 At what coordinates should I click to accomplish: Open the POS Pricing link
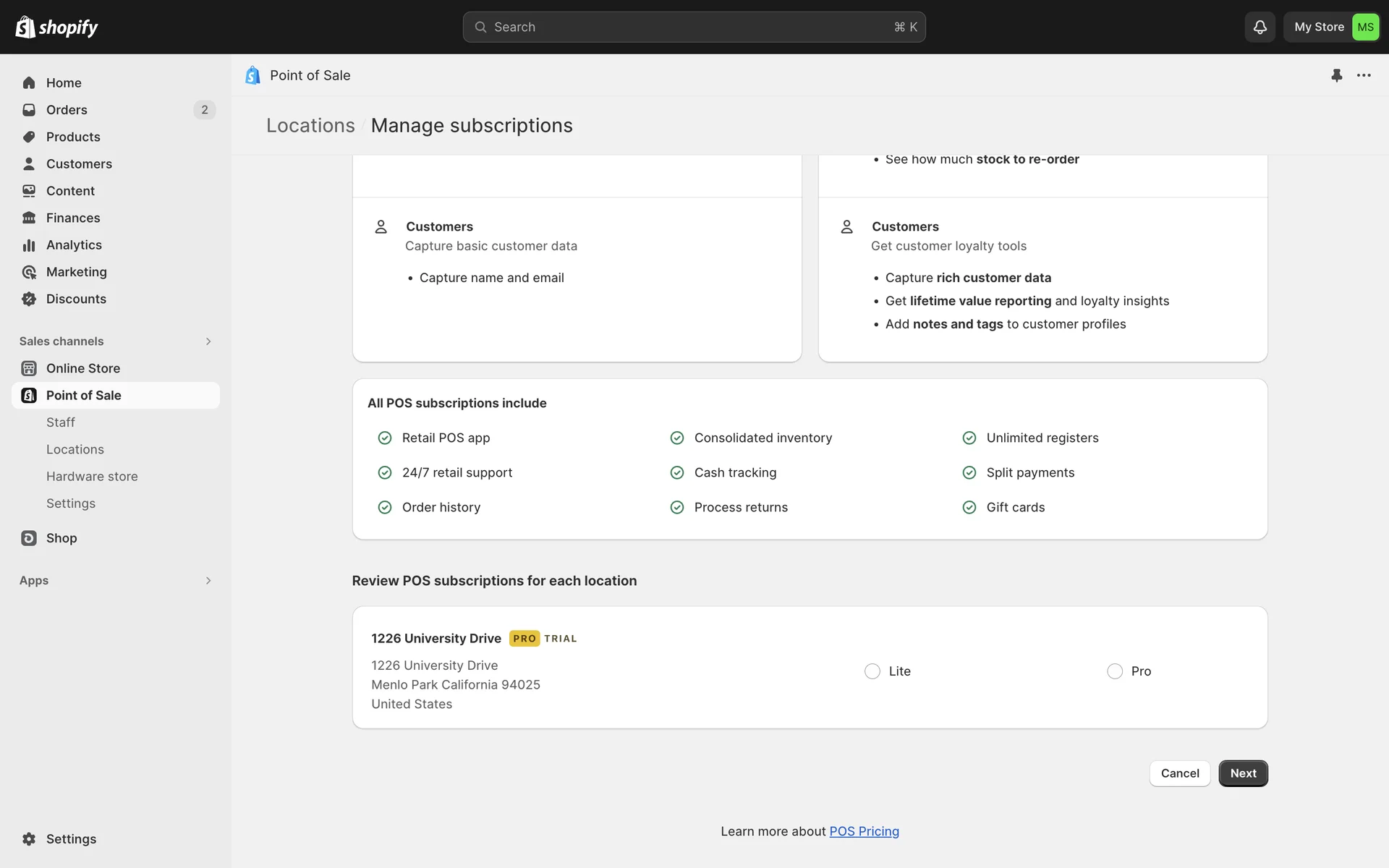(864, 832)
